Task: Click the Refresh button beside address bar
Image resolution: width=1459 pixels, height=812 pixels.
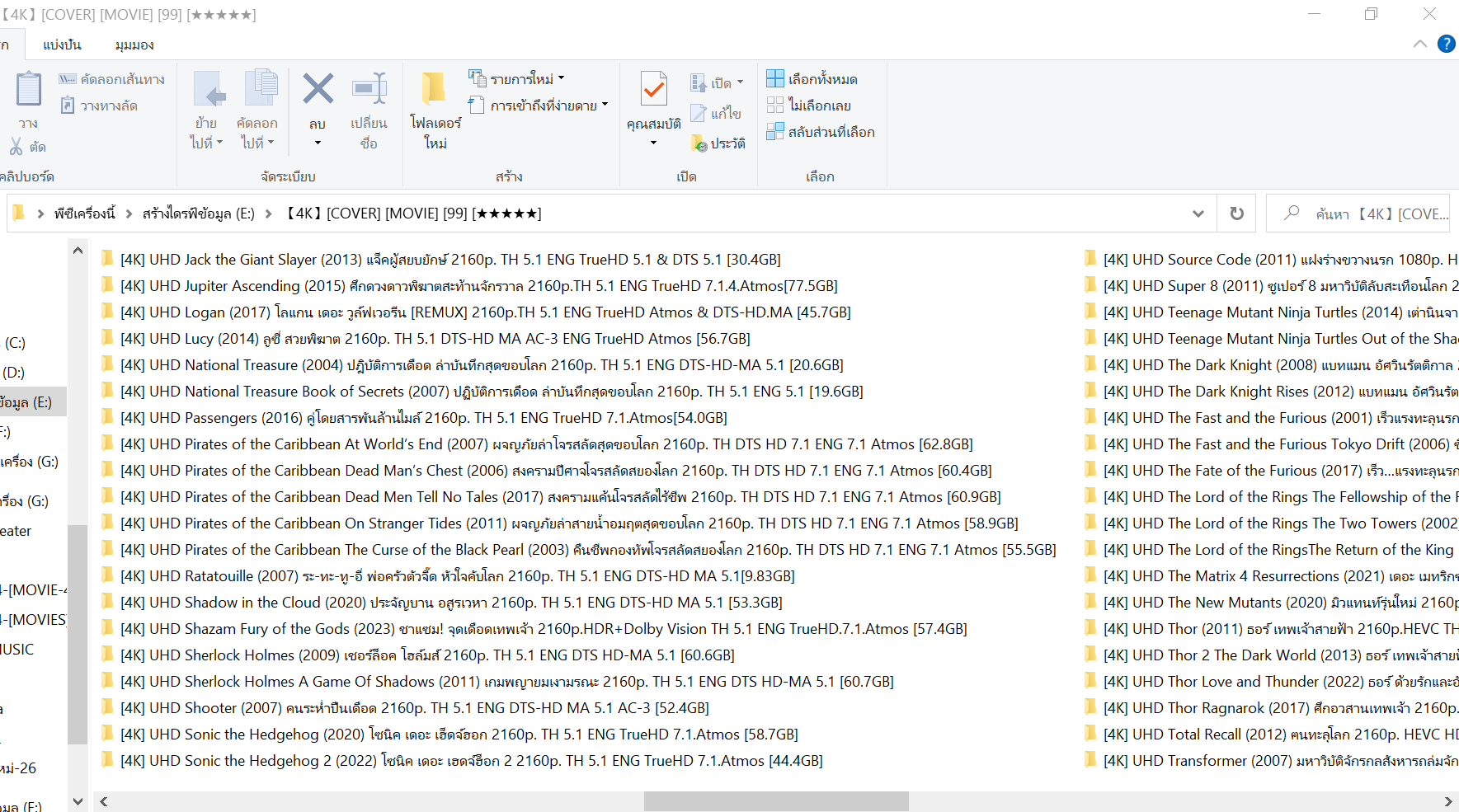Action: [x=1236, y=214]
